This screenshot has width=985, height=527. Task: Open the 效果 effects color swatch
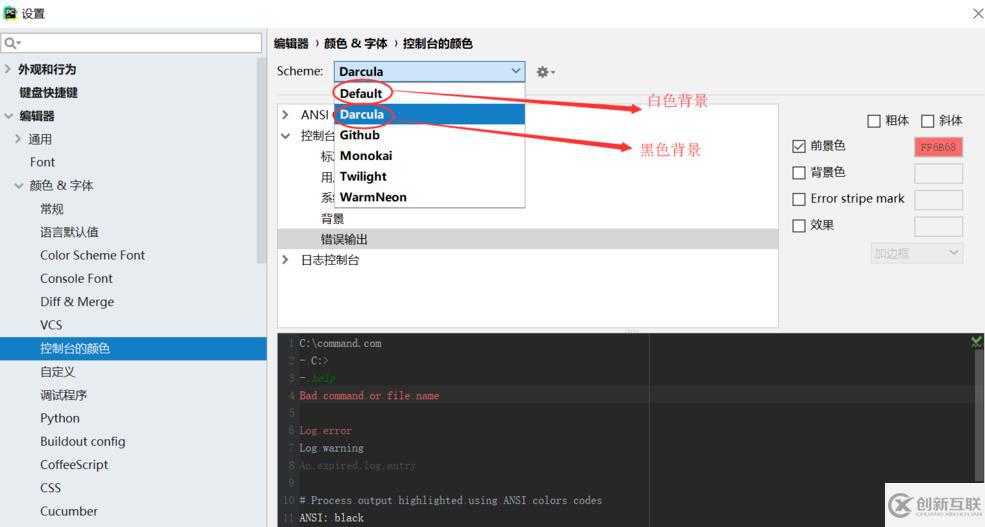pyautogui.click(x=938, y=226)
